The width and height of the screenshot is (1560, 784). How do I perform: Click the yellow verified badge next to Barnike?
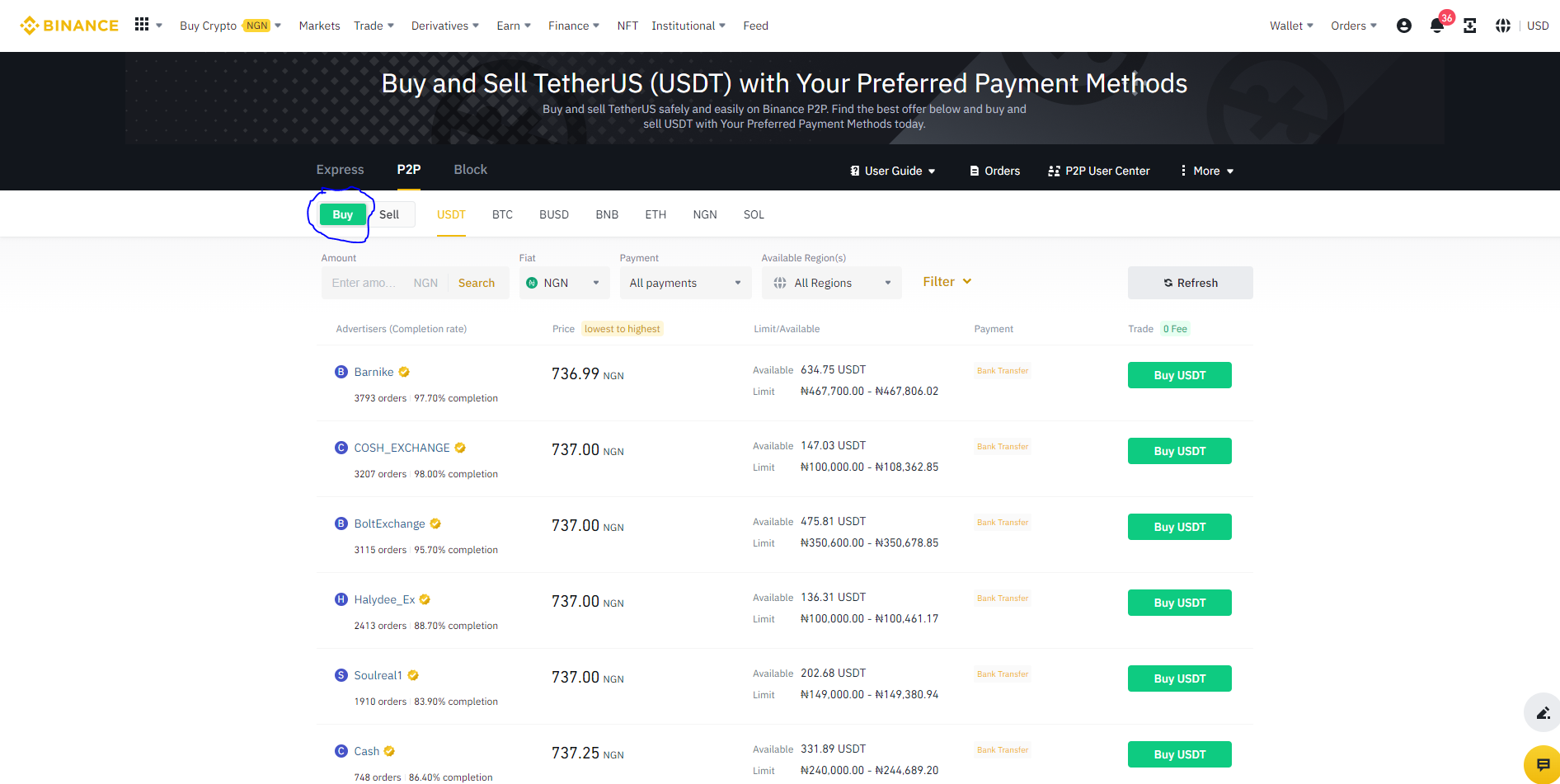(x=404, y=372)
